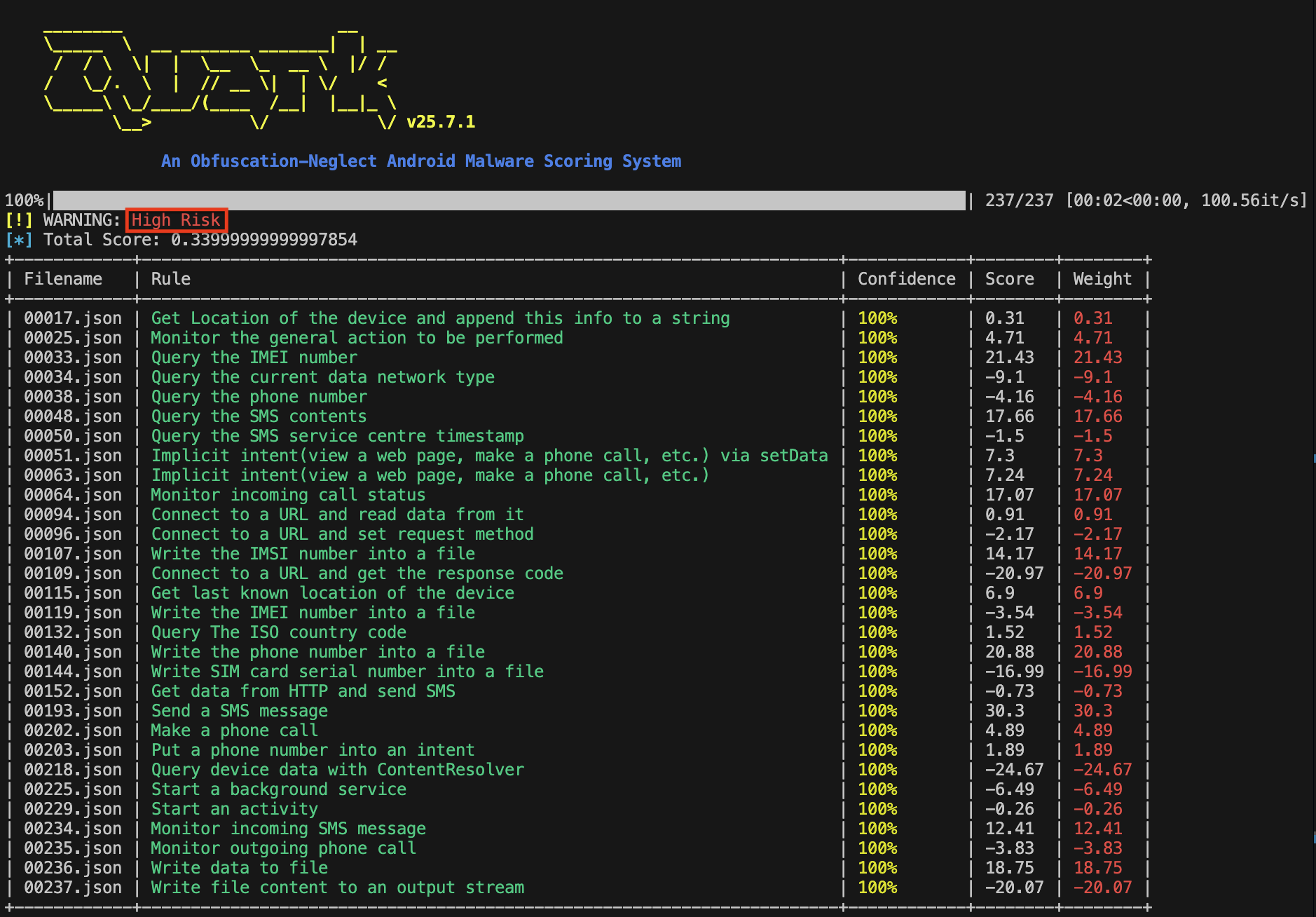Image resolution: width=1316 pixels, height=917 pixels.
Task: Click the yellow [!] warning marker
Action: click(19, 220)
